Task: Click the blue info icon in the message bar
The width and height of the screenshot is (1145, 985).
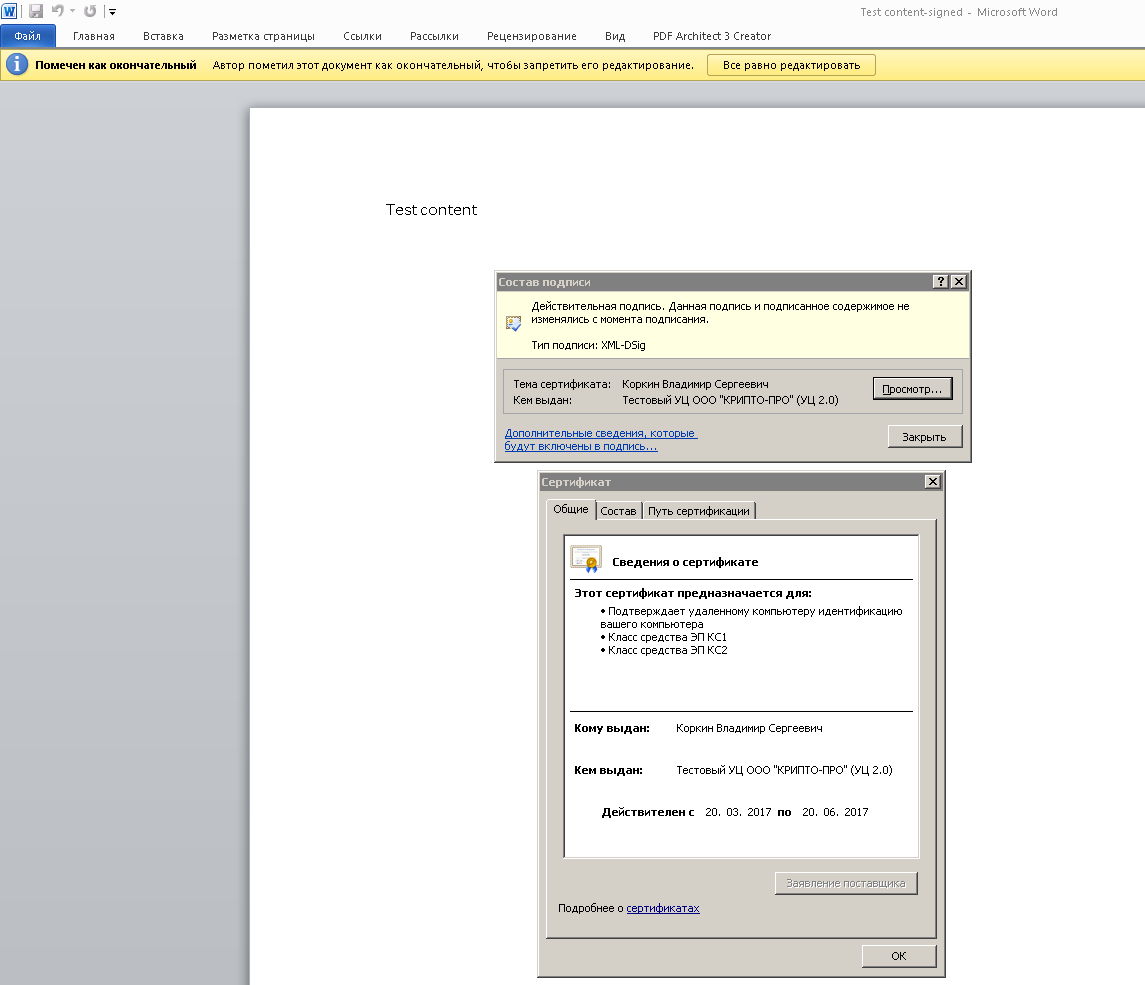Action: tap(17, 65)
